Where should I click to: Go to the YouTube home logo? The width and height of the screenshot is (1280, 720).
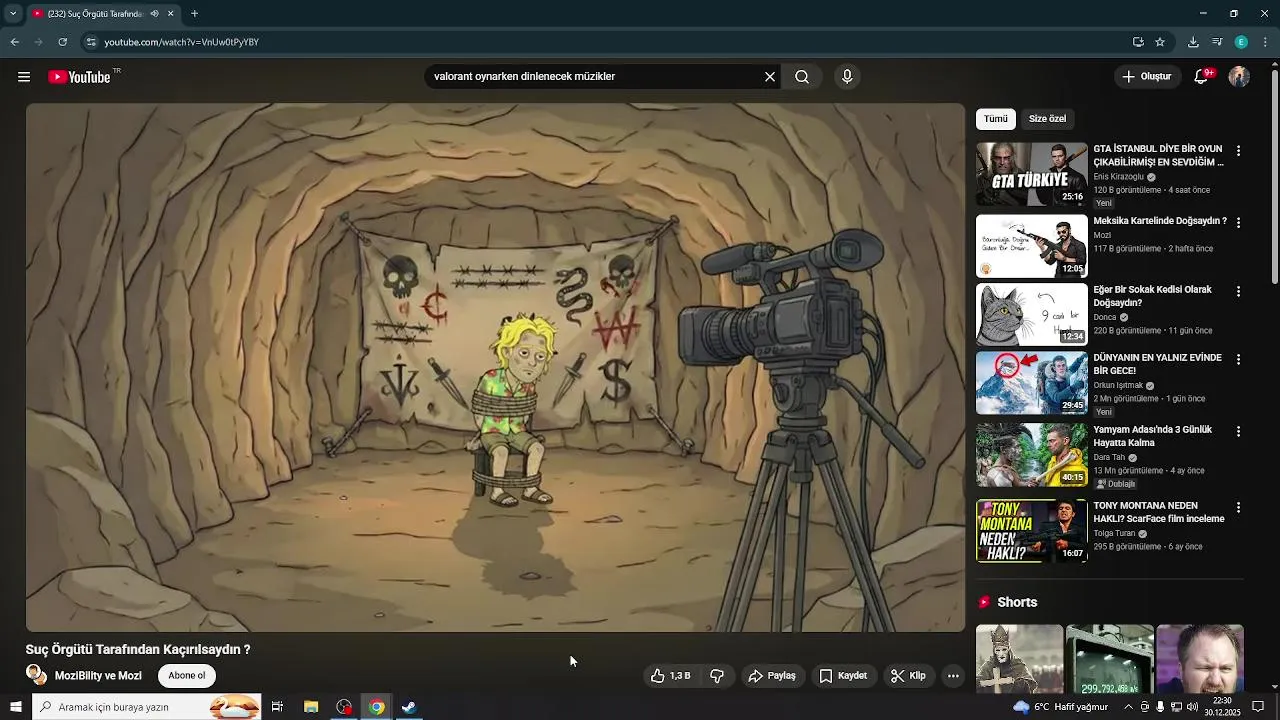point(79,77)
